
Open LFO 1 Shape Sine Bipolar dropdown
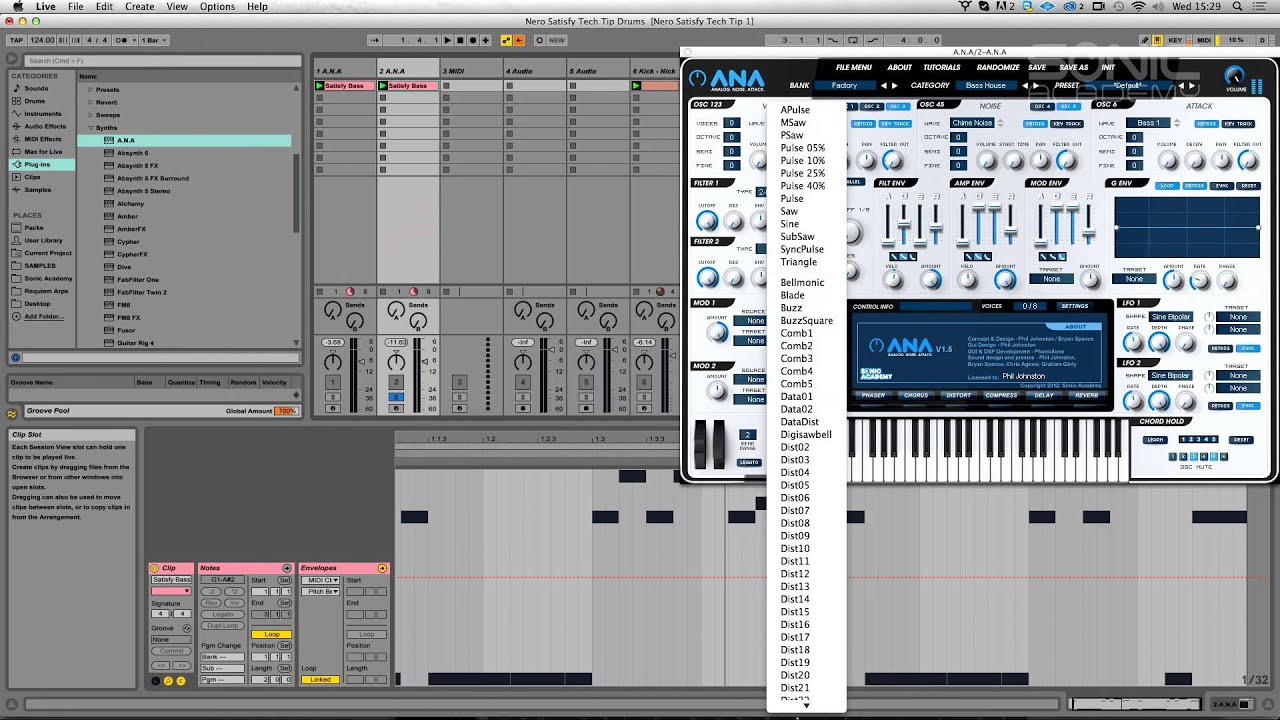(1171, 317)
